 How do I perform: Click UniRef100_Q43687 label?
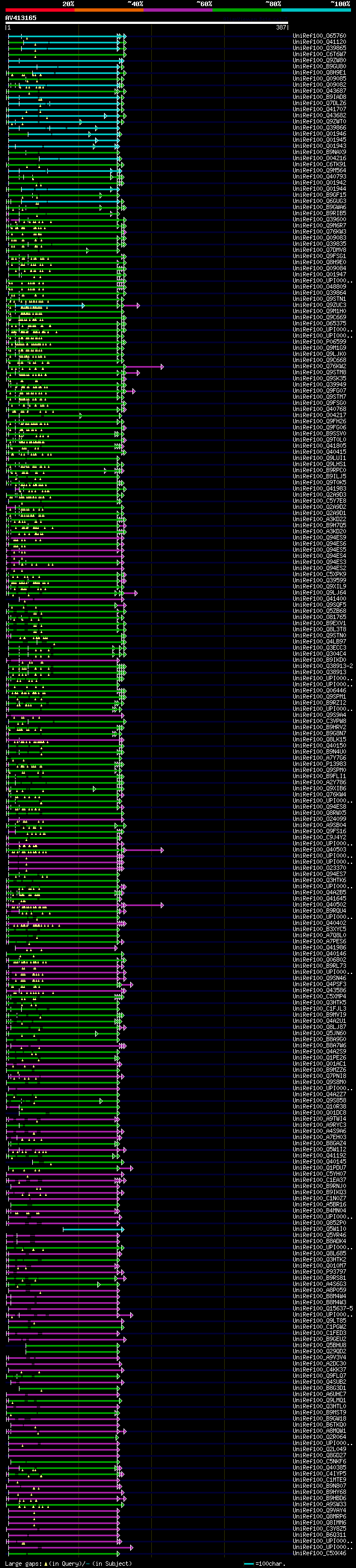(319, 91)
